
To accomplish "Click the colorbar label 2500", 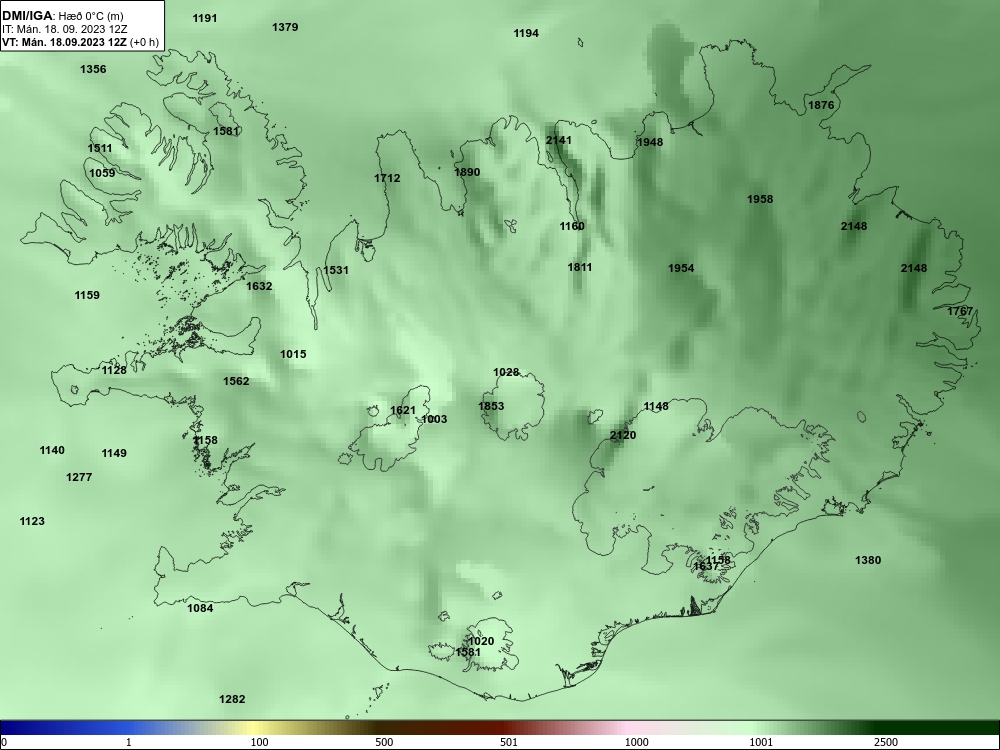I will tap(886, 742).
